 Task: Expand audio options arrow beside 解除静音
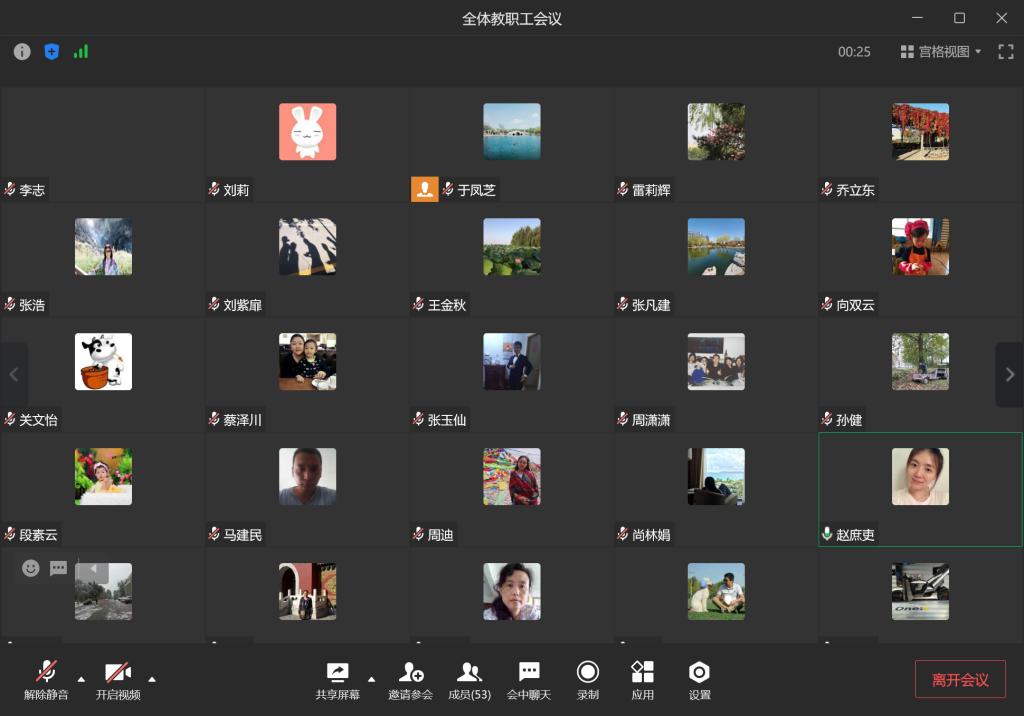81,679
